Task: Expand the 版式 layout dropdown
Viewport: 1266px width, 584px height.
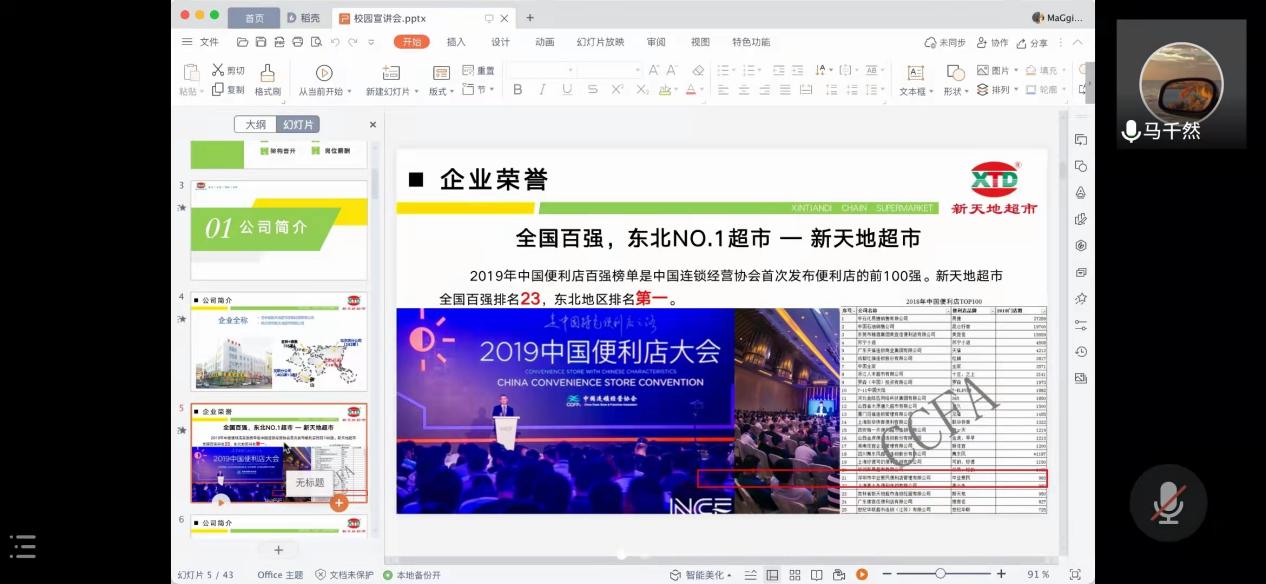Action: [x=441, y=91]
